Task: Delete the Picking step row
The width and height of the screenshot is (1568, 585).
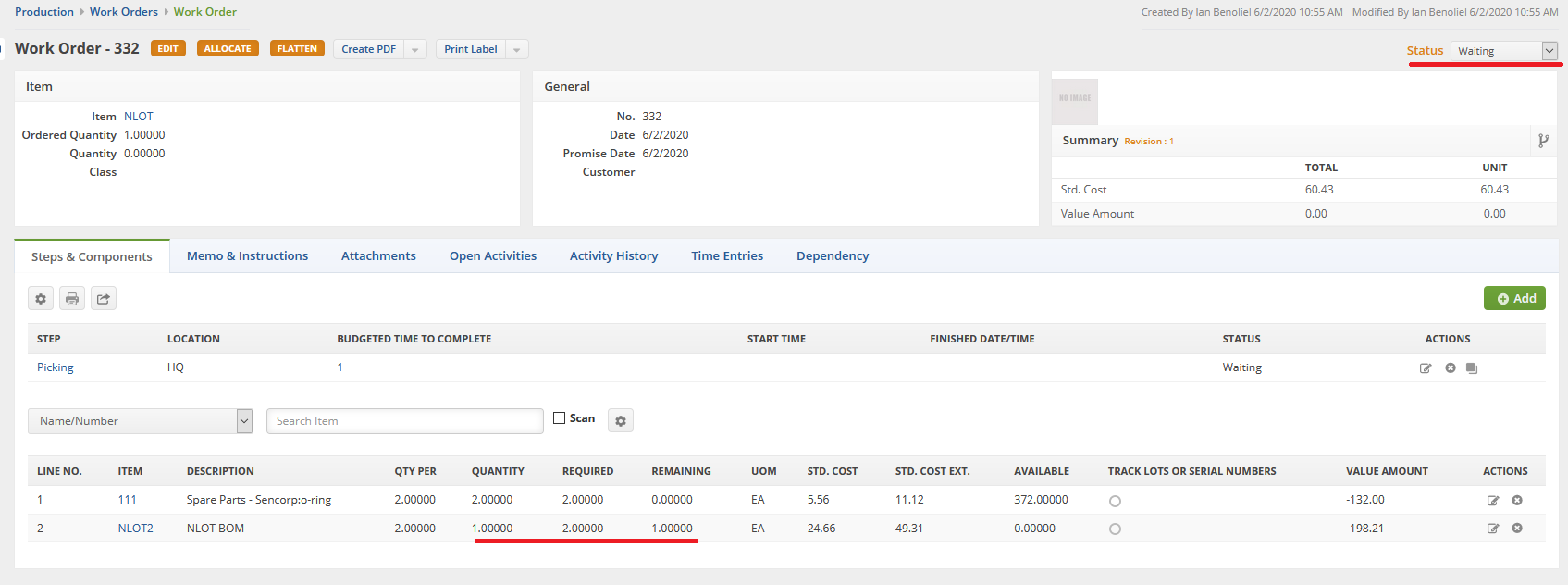Action: [x=1451, y=368]
